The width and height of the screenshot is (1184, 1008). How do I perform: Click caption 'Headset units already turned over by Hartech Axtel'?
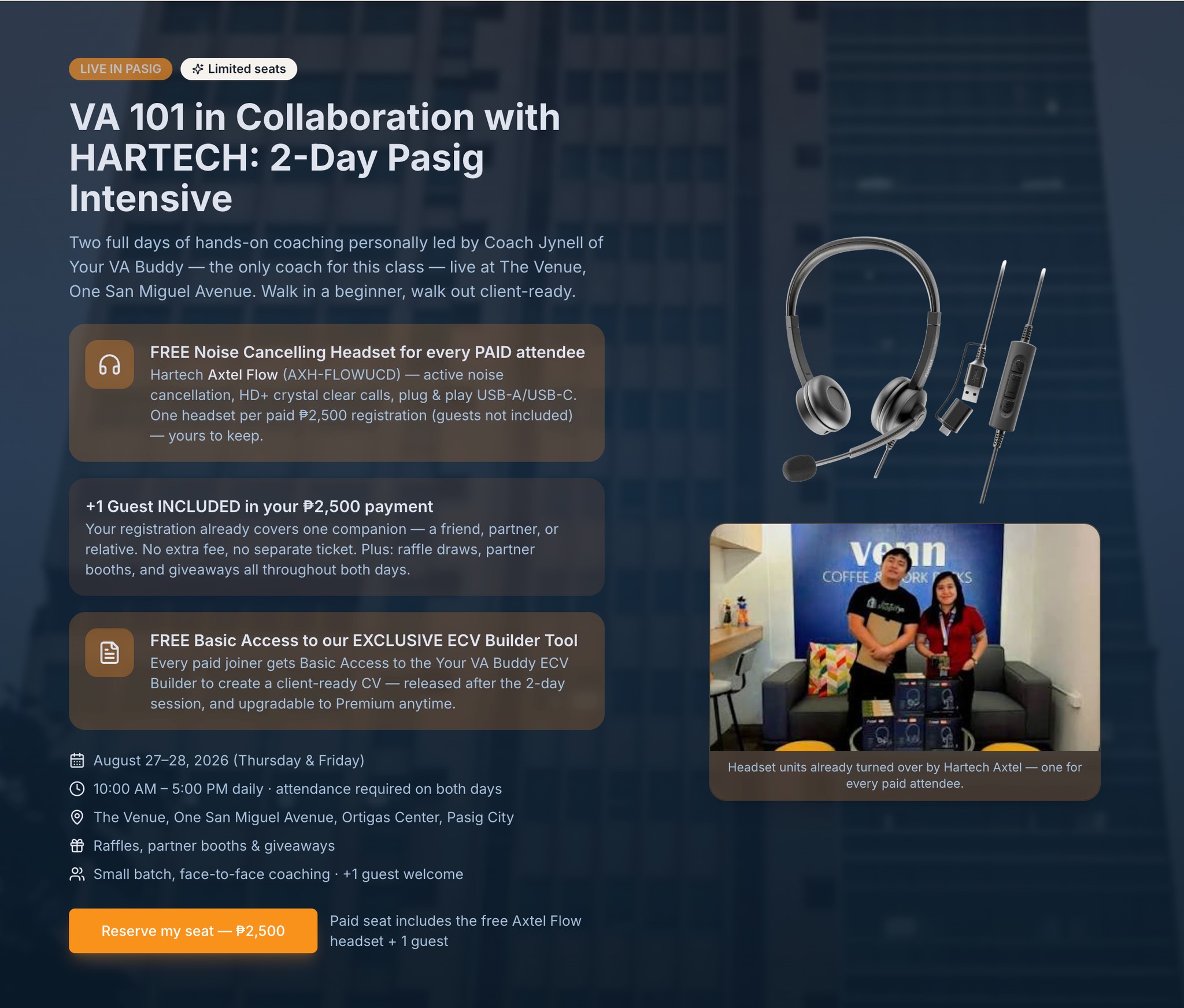click(x=905, y=775)
